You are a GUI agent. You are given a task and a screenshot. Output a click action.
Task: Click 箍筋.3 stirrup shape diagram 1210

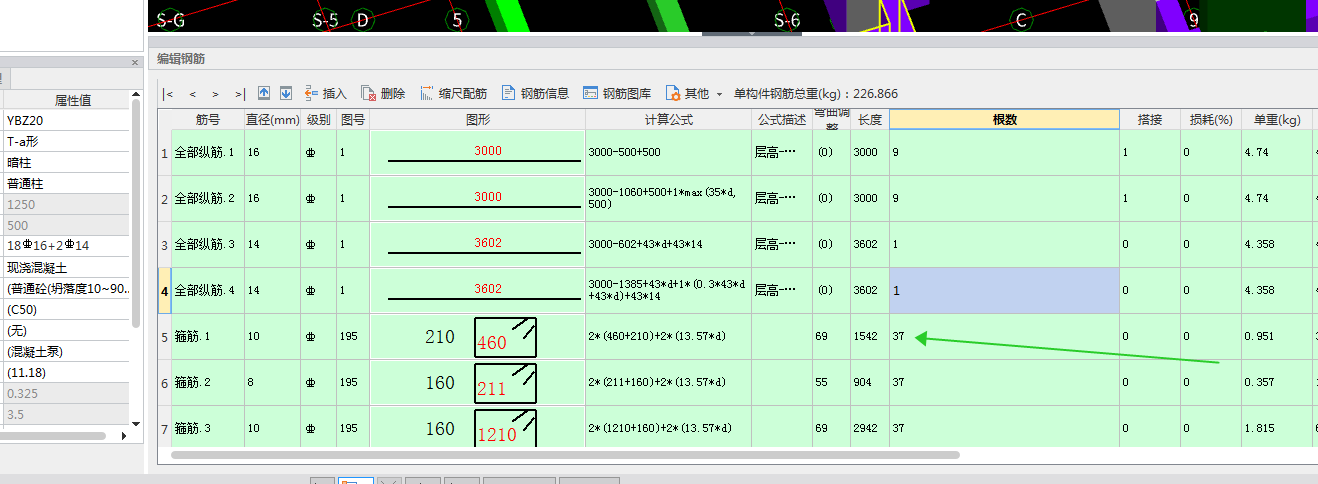pyautogui.click(x=505, y=428)
